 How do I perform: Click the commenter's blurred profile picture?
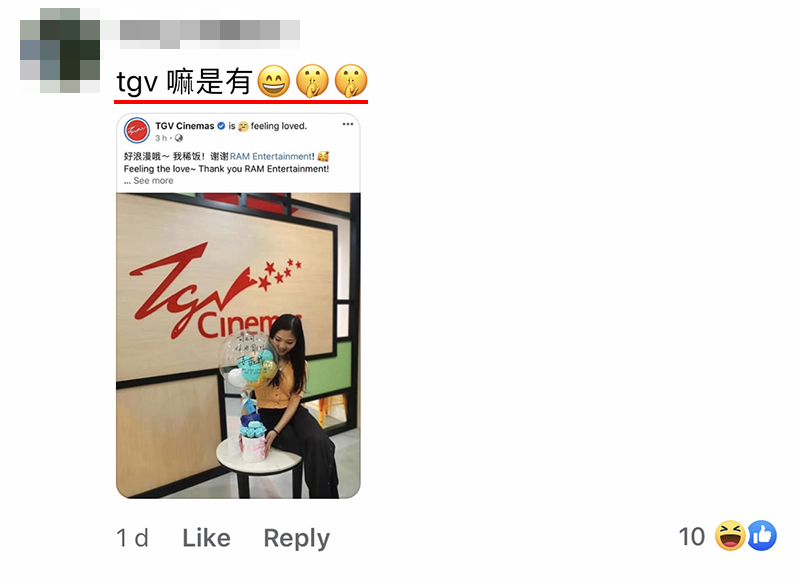point(60,50)
